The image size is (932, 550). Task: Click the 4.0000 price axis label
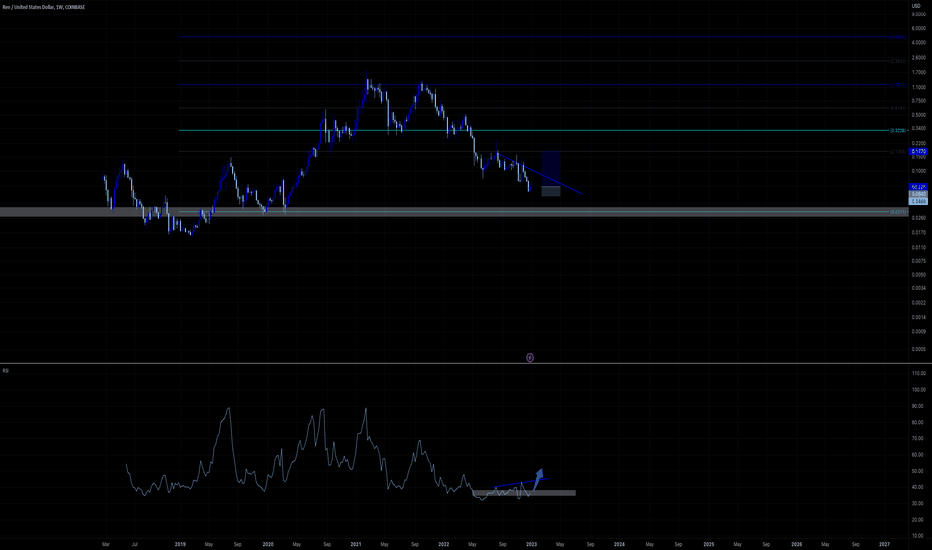[918, 43]
